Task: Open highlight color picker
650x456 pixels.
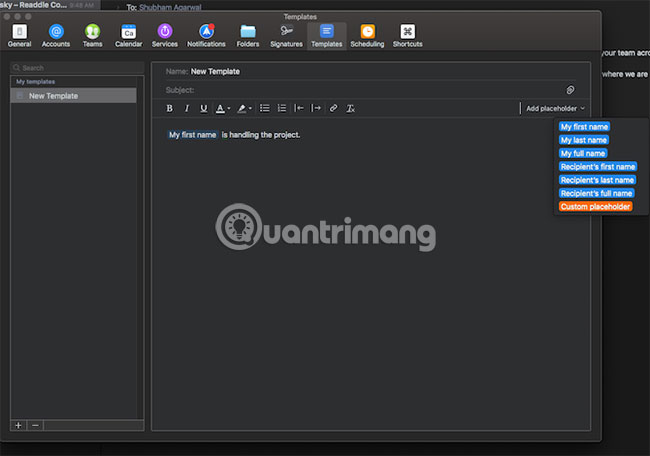Action: tap(244, 108)
